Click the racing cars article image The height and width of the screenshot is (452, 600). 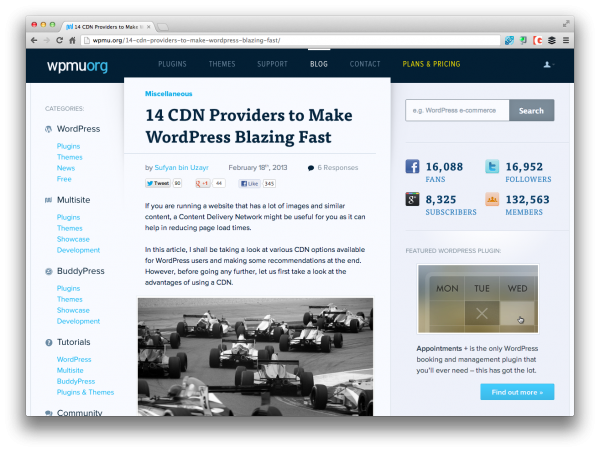pos(255,357)
